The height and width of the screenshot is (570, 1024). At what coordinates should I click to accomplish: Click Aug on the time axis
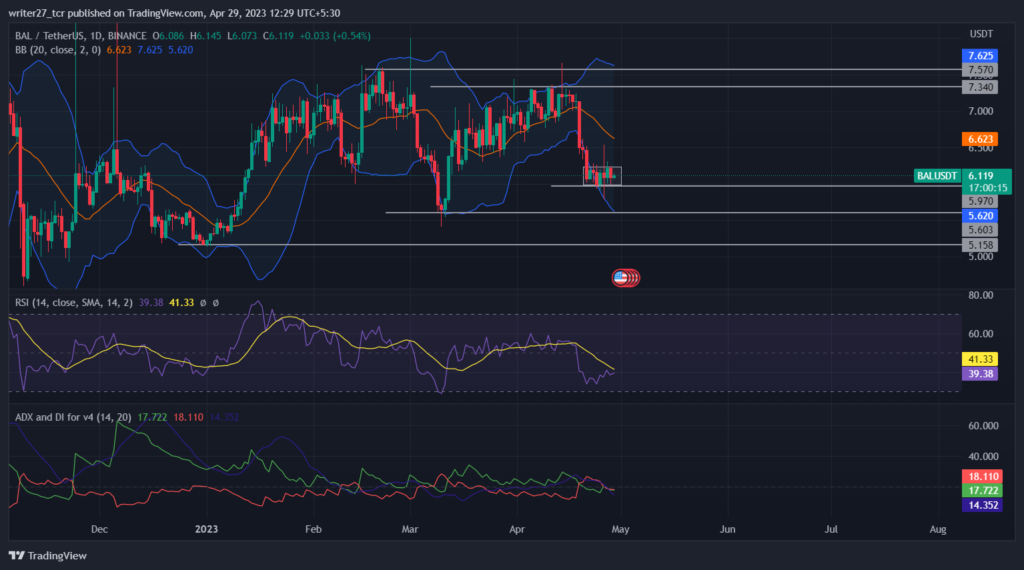click(x=938, y=530)
